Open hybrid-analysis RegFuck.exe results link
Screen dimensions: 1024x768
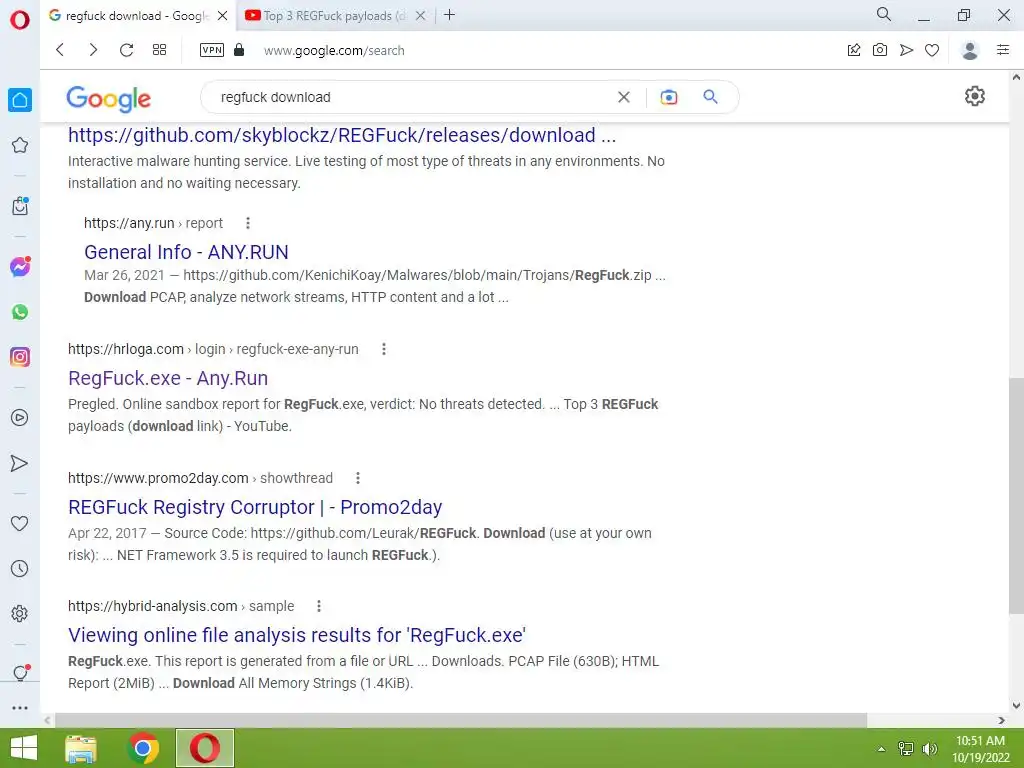tap(297, 635)
